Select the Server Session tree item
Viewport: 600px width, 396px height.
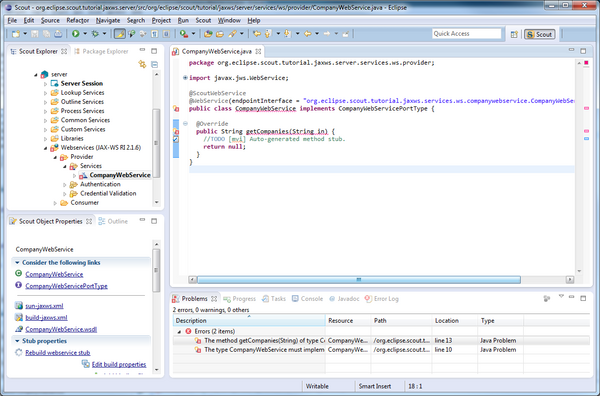[x=82, y=83]
